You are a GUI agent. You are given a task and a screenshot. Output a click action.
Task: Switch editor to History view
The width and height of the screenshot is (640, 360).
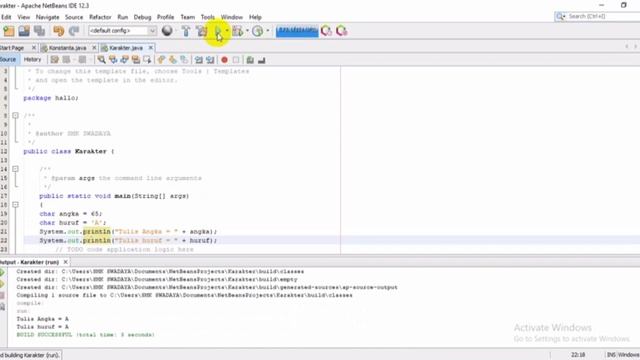tap(32, 60)
